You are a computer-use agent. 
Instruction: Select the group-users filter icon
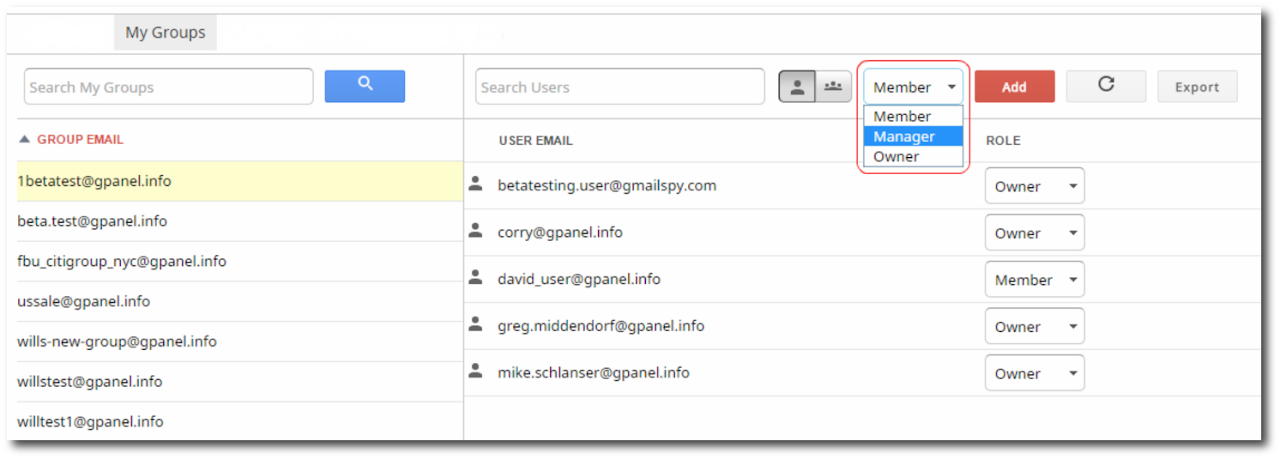(x=832, y=87)
